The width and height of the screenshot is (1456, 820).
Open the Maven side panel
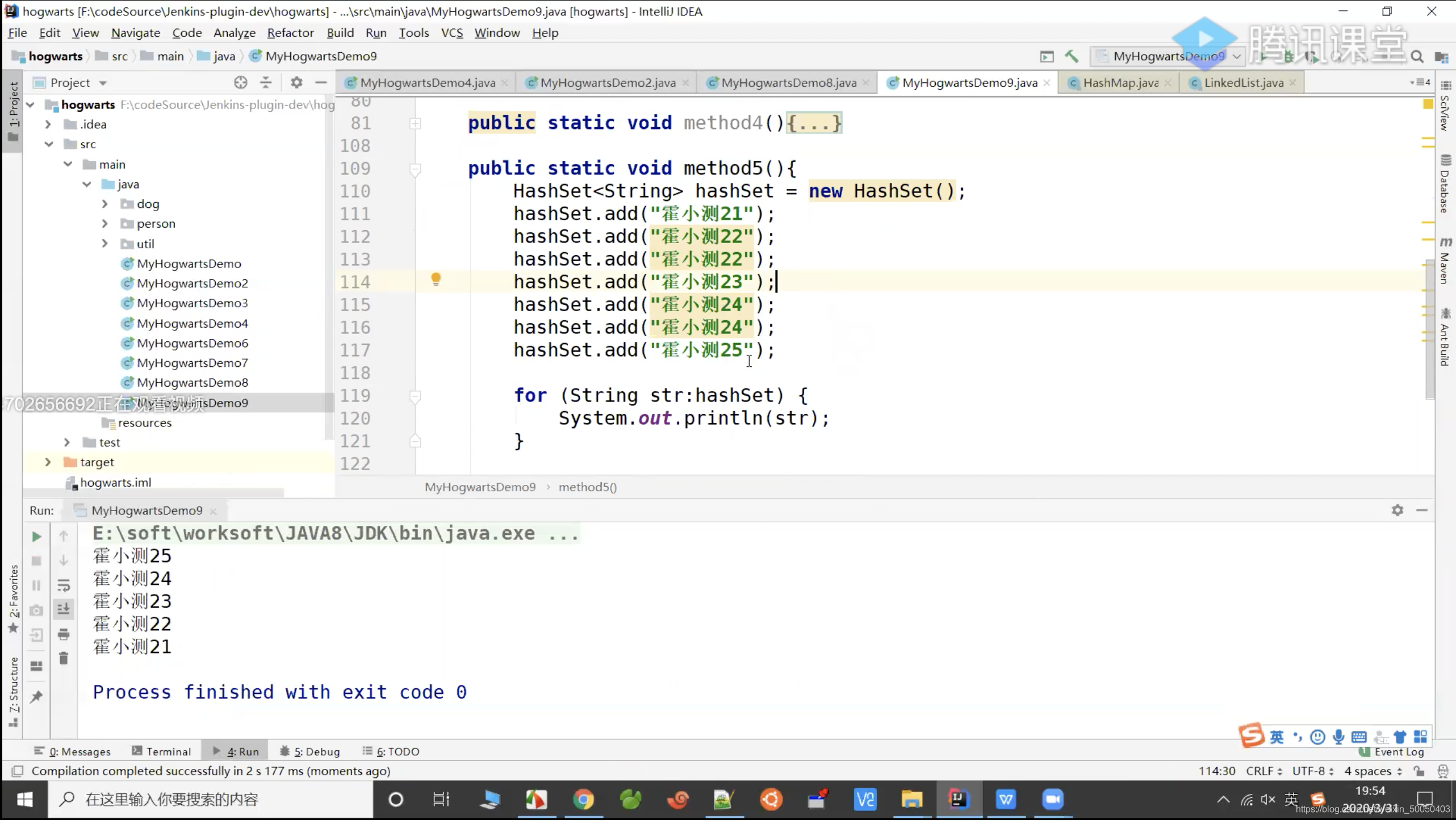(x=1445, y=261)
